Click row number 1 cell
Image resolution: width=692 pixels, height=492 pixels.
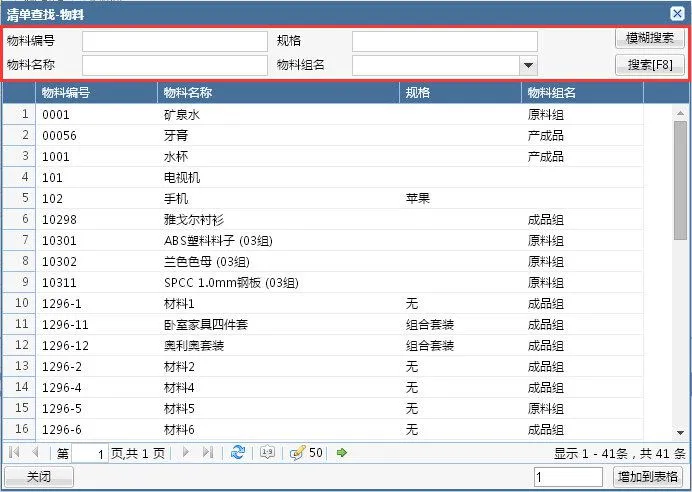click(x=19, y=114)
